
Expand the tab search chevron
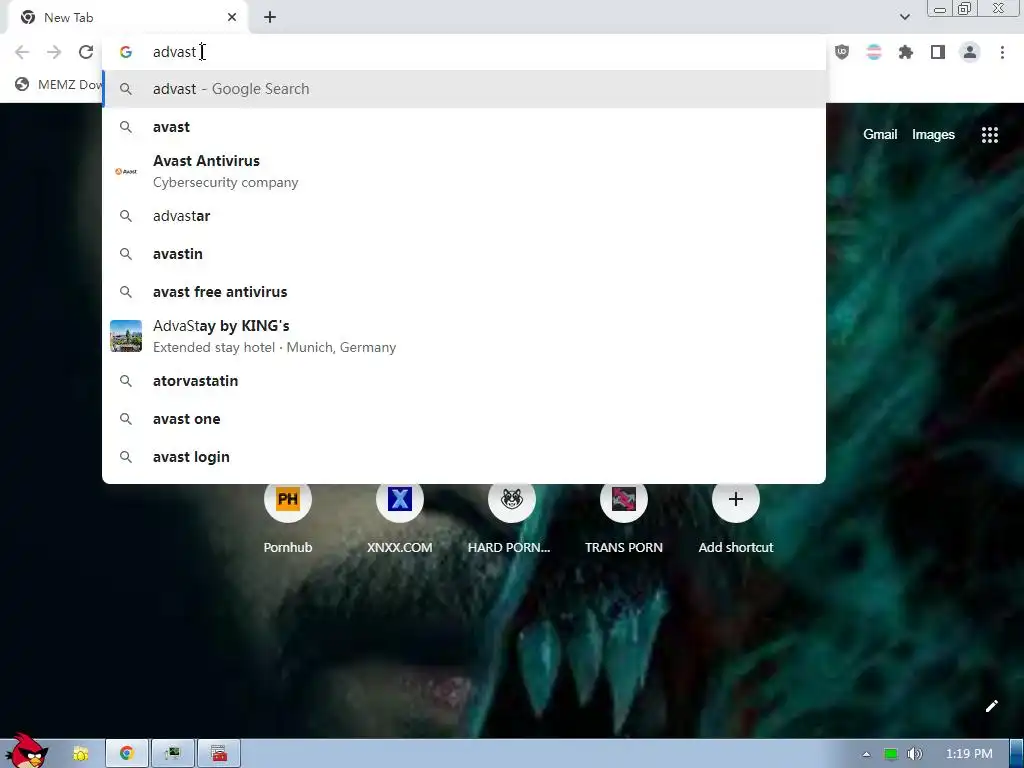(x=904, y=17)
